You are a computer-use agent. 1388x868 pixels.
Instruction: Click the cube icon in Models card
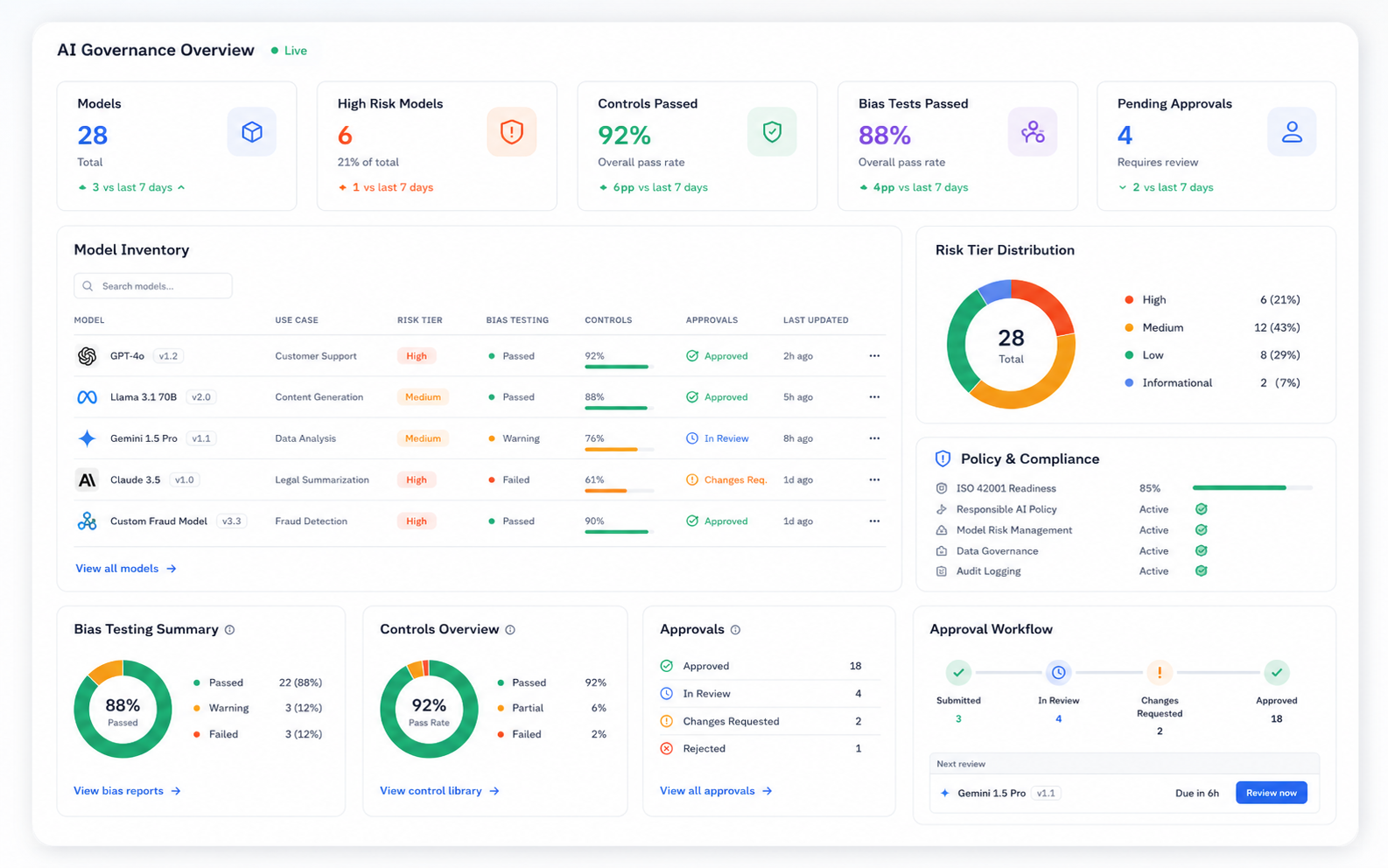(x=252, y=132)
